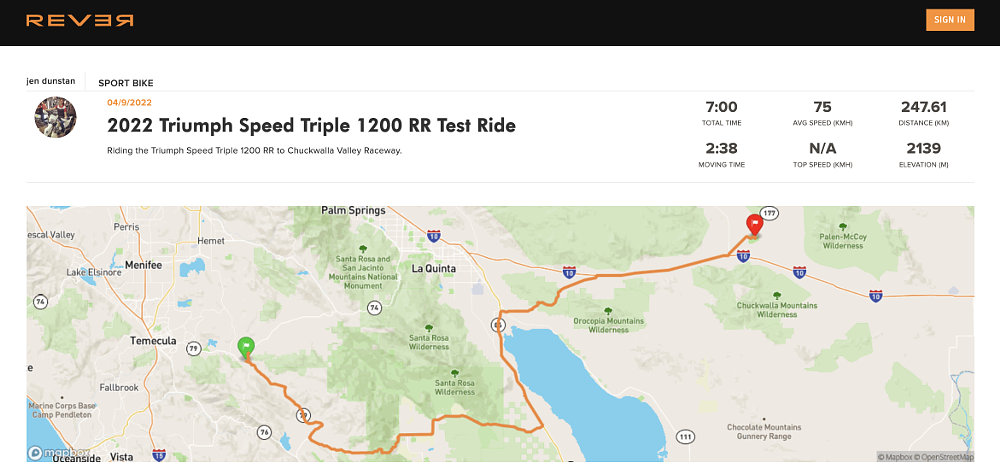
Task: Click the red finish flag marker
Action: coord(755,225)
